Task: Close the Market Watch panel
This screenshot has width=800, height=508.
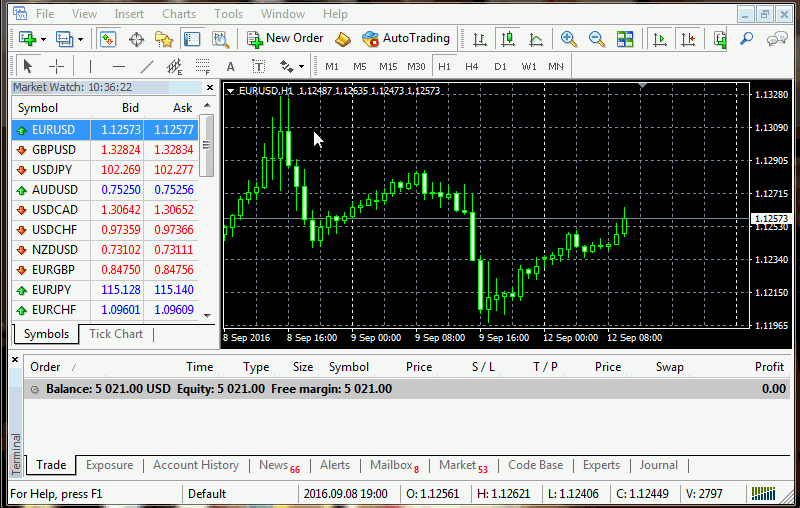Action: (210, 88)
